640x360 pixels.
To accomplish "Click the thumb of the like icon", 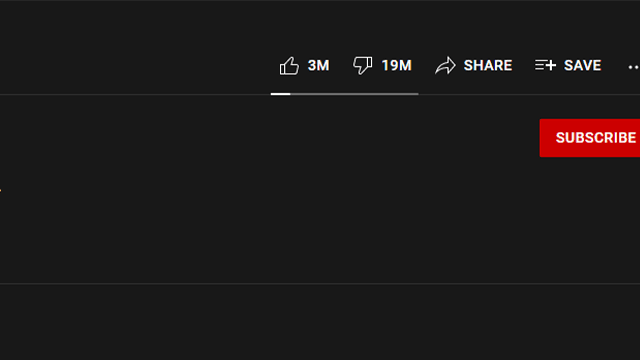I will point(293,65).
